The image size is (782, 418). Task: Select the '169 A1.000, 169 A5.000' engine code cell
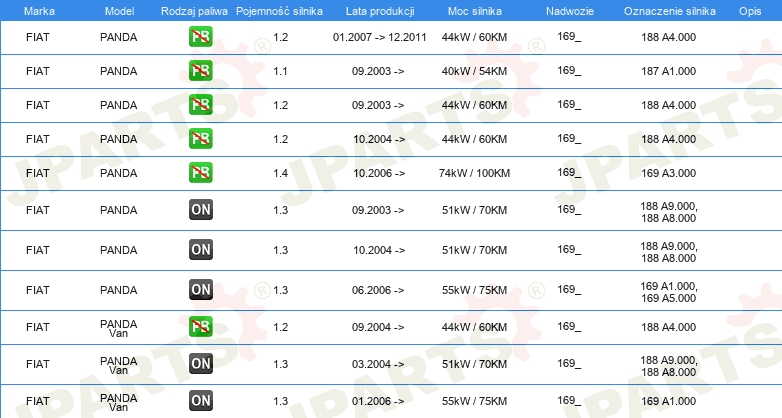[669, 292]
